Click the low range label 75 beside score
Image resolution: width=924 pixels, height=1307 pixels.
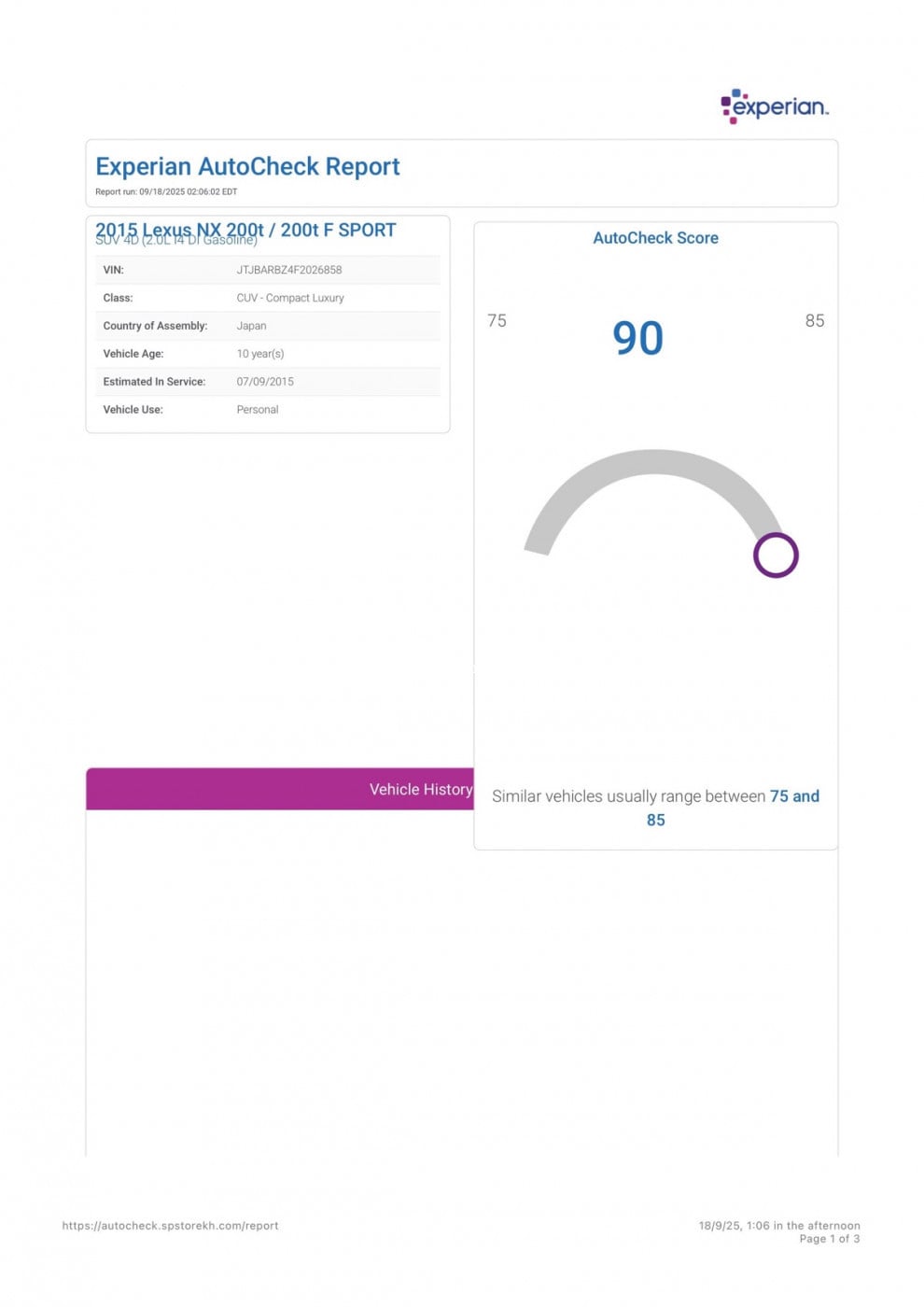497,320
